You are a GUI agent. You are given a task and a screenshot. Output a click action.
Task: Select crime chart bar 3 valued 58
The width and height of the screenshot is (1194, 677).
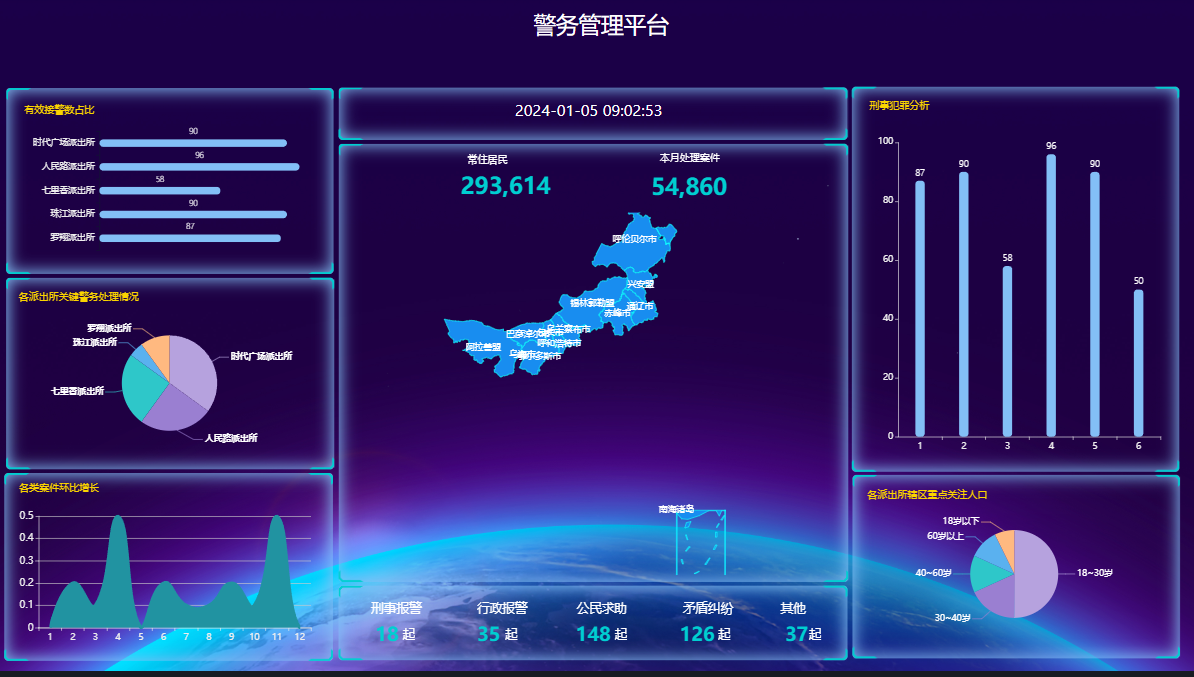(1007, 351)
